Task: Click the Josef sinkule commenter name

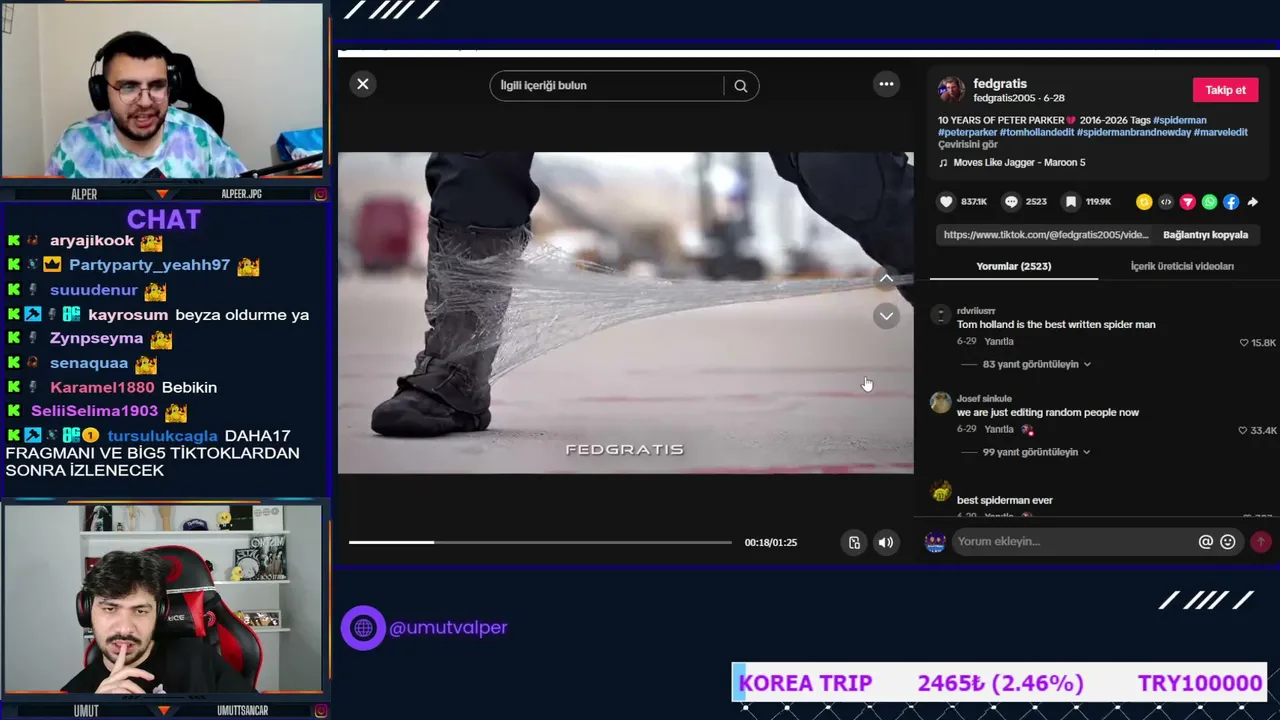Action: click(984, 399)
